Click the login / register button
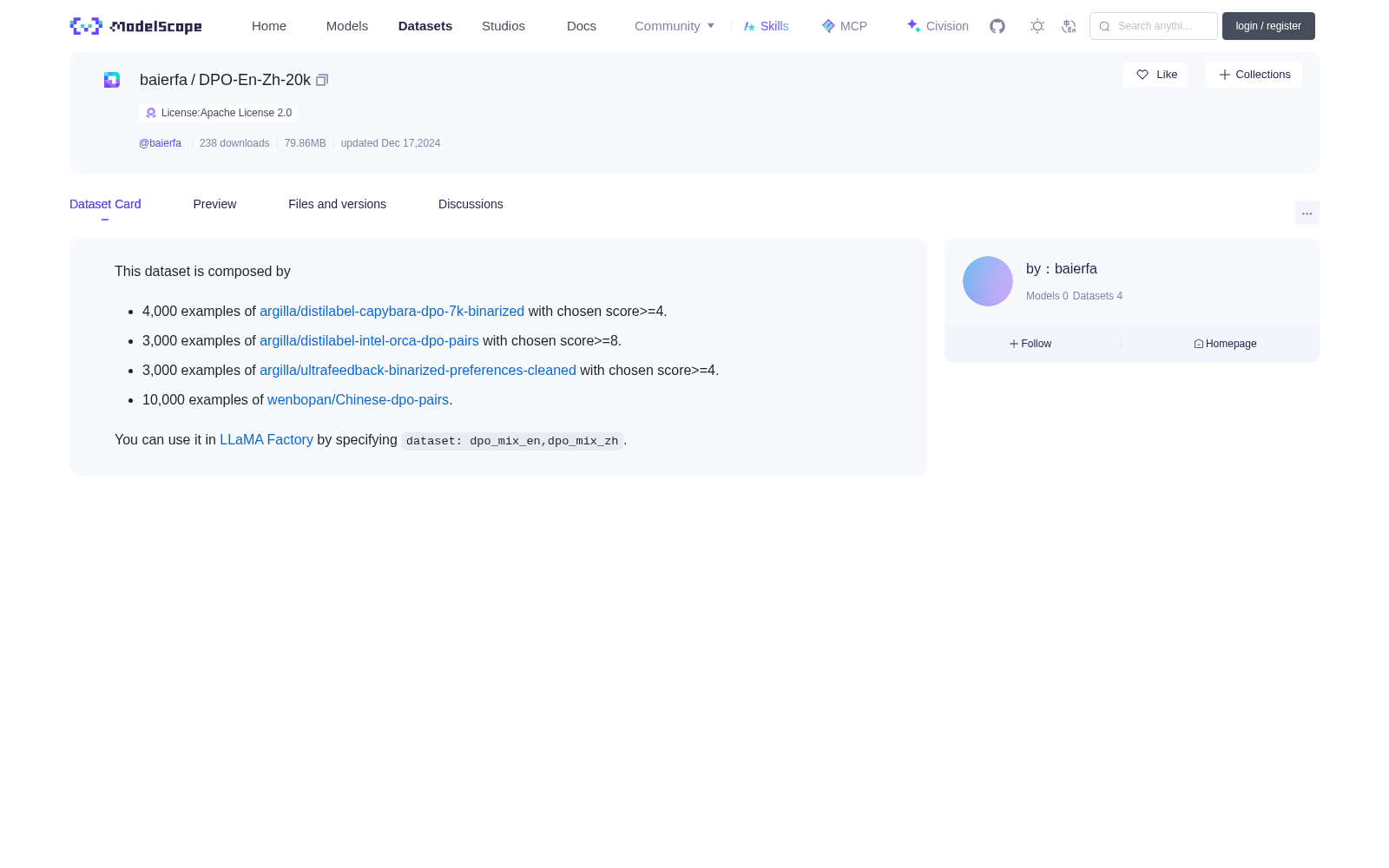Viewport: 1389px width, 868px height. [1268, 26]
